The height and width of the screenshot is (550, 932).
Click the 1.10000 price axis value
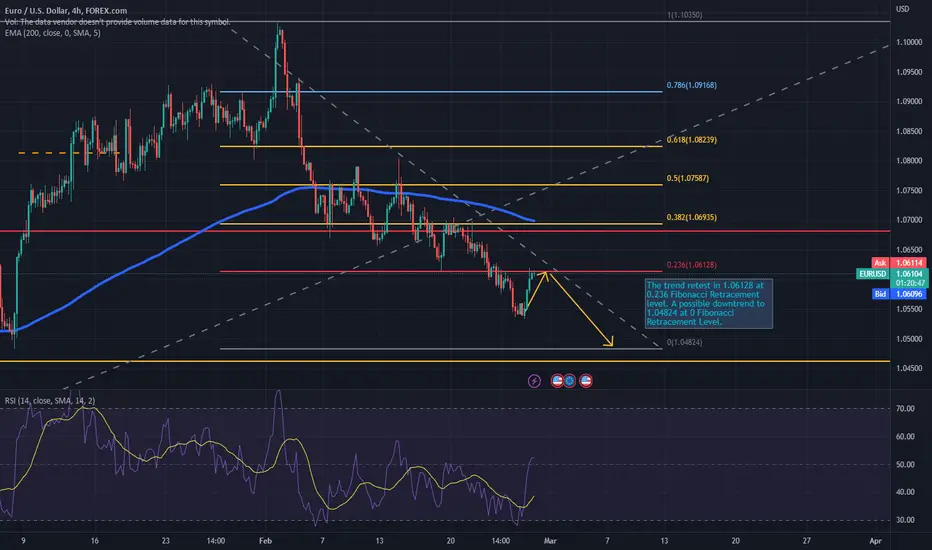tap(909, 42)
